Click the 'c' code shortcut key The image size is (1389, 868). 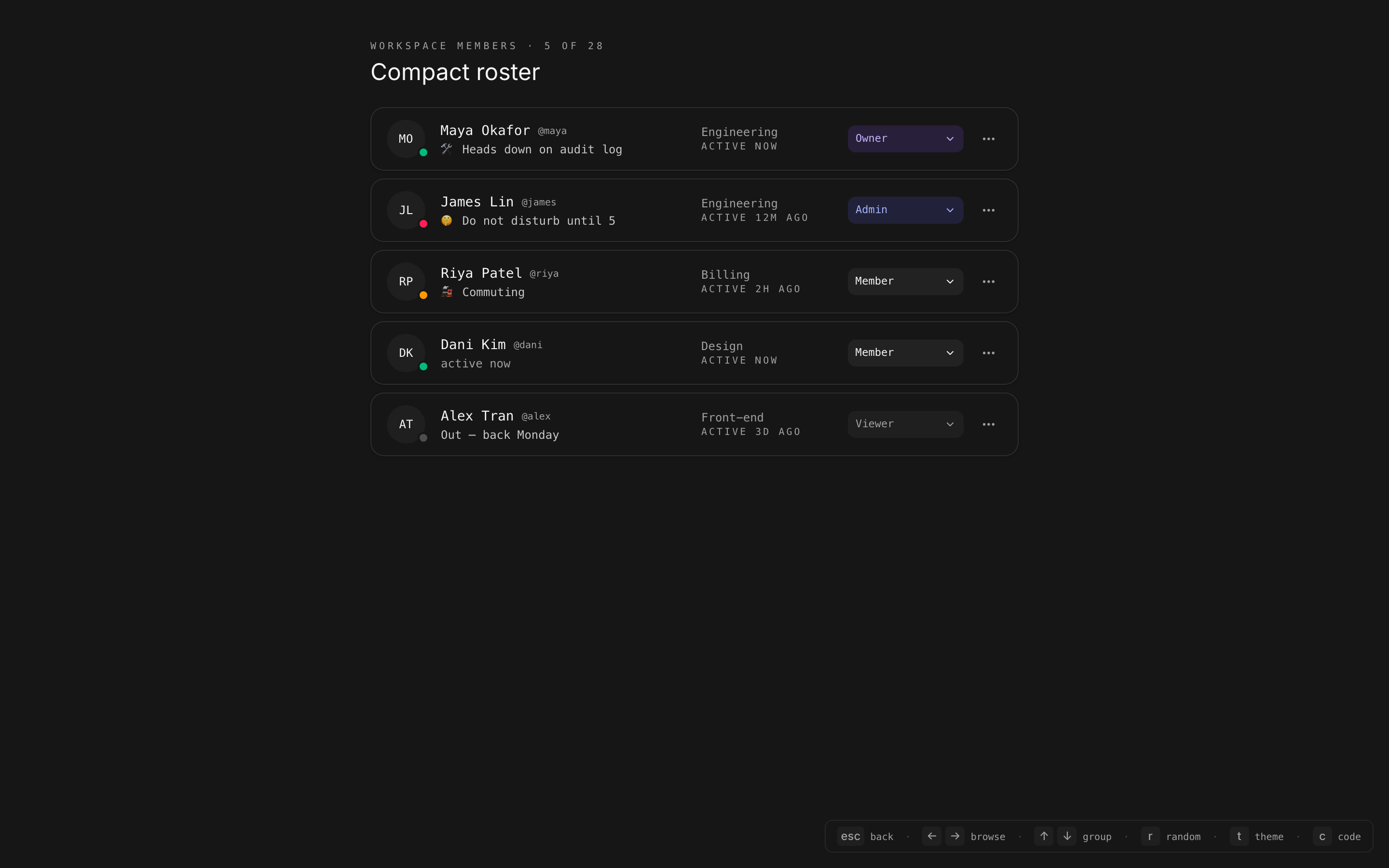[1322, 837]
